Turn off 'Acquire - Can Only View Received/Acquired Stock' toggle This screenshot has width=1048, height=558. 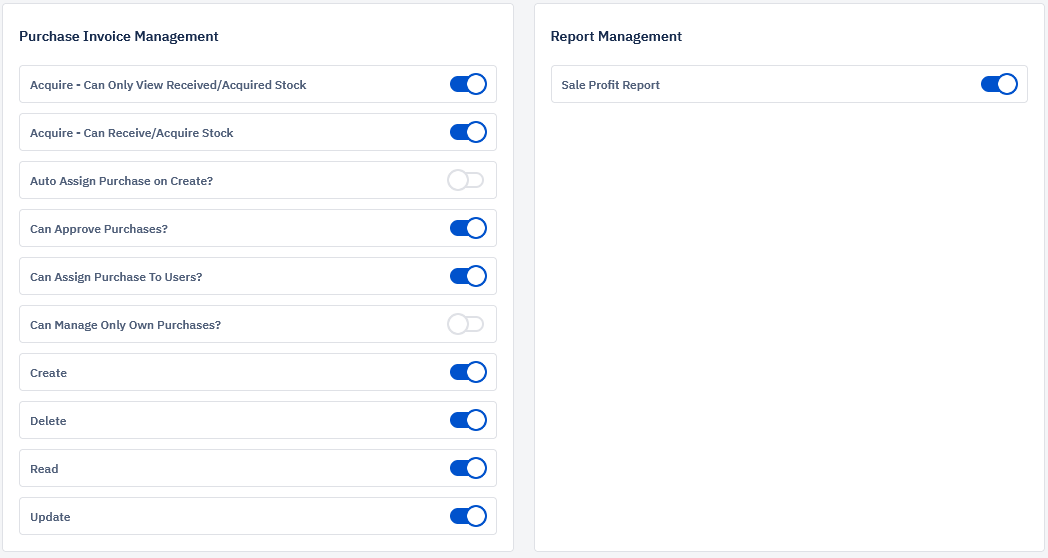pos(468,84)
